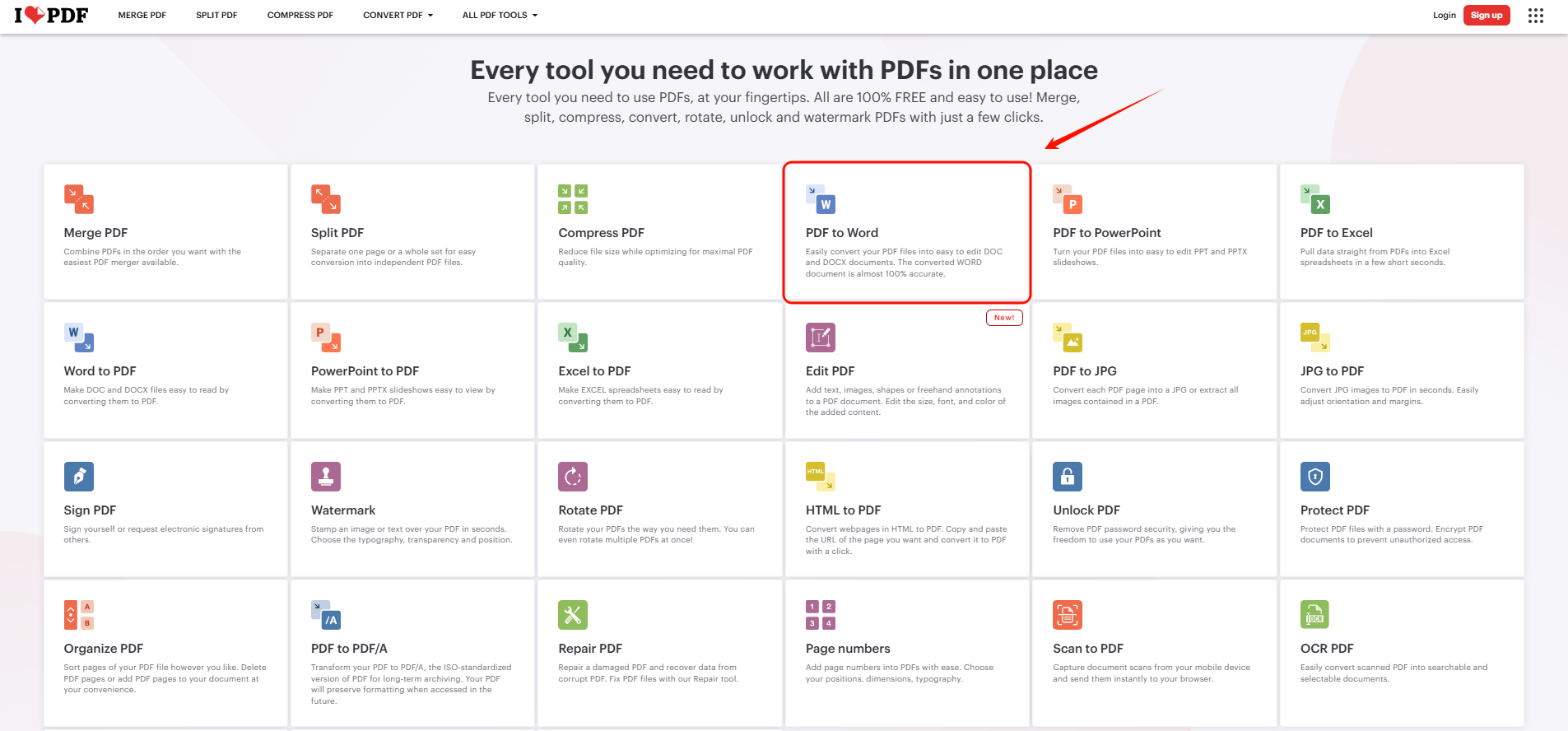Click the Edit PDF icon
The width and height of the screenshot is (1568, 731).
tap(821, 338)
